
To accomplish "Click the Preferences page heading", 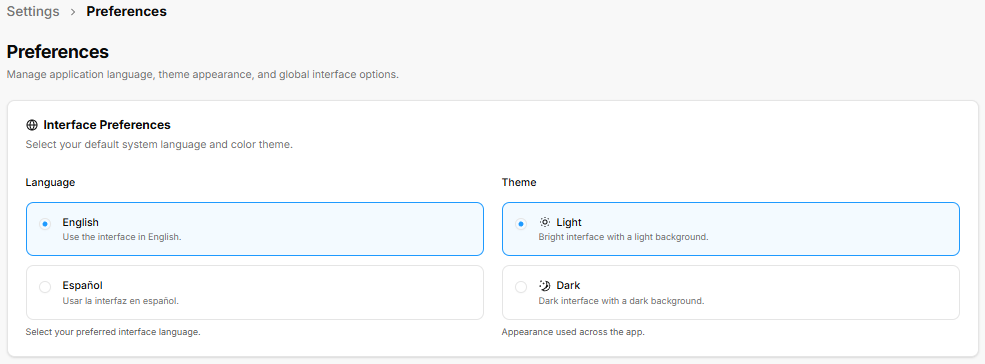I will [58, 52].
